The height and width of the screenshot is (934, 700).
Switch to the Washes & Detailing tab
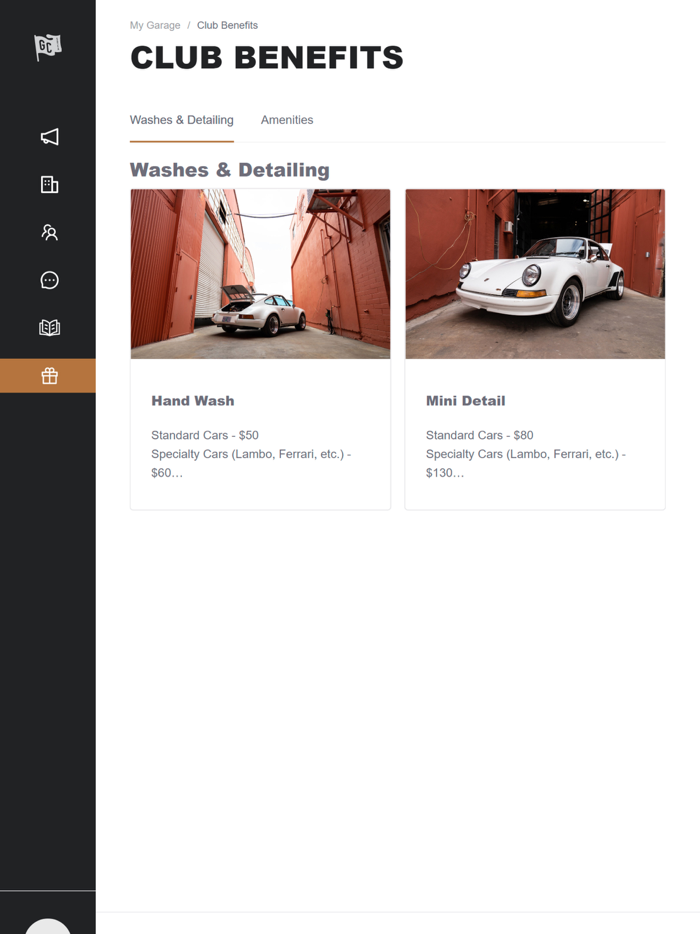tap(182, 120)
